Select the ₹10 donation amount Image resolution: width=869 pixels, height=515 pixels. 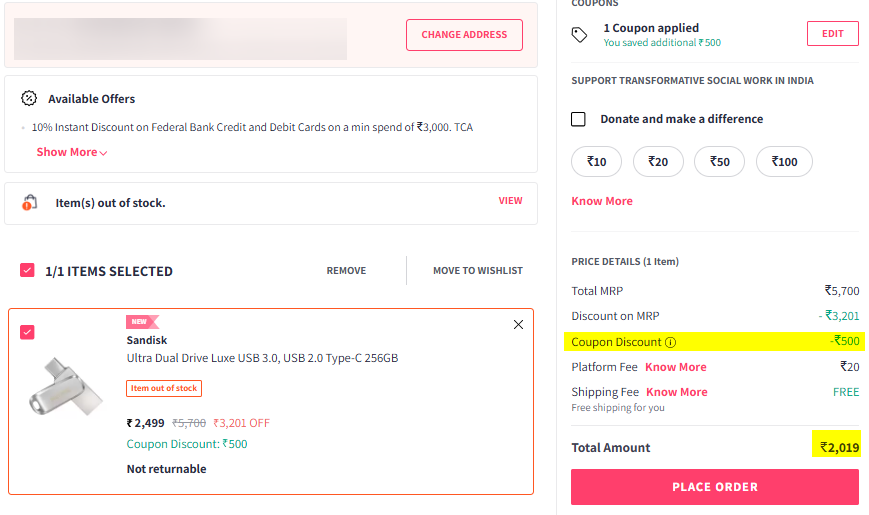(x=596, y=161)
